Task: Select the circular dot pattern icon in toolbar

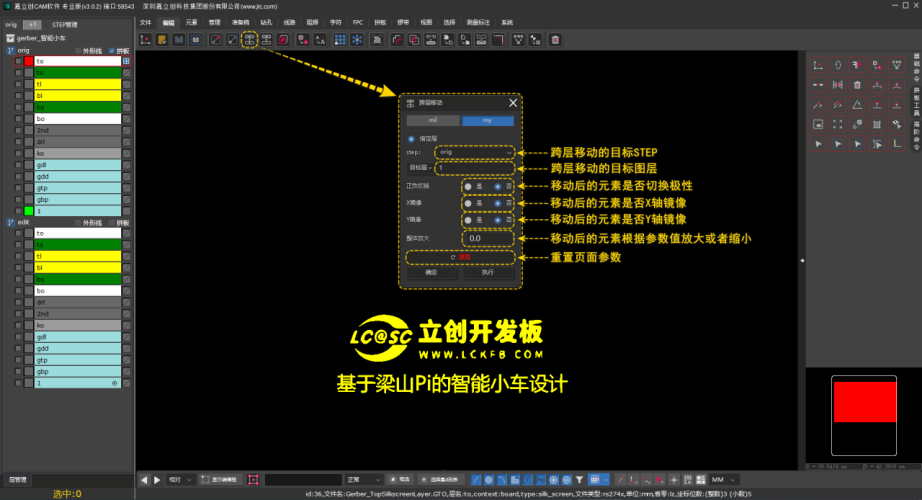Action: (x=357, y=40)
